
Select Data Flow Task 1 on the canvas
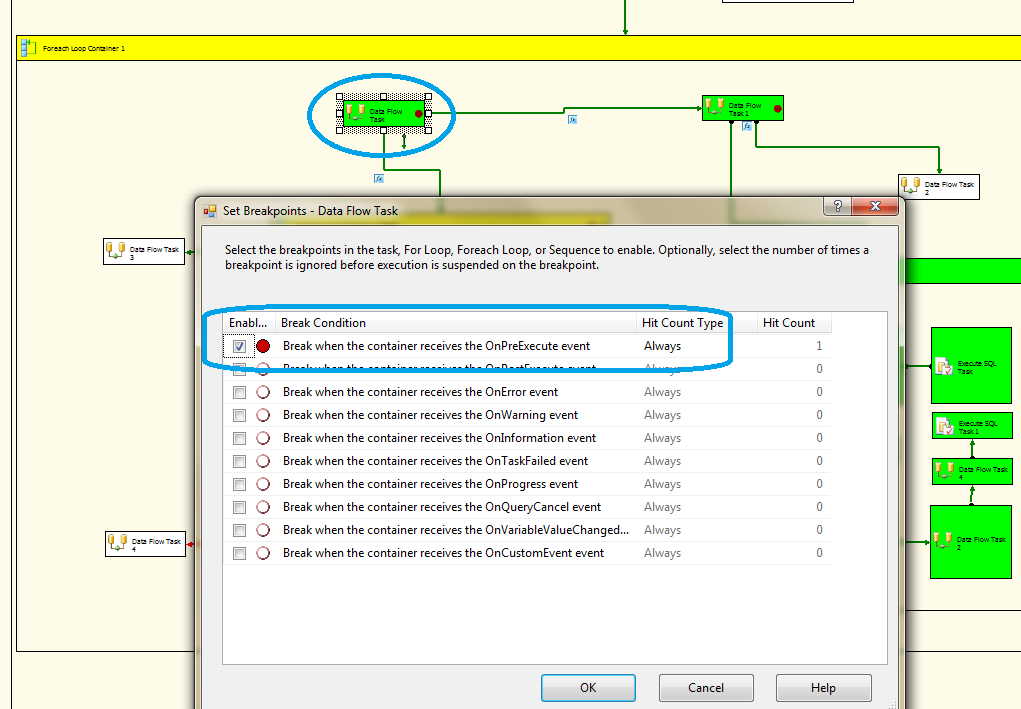coord(742,107)
